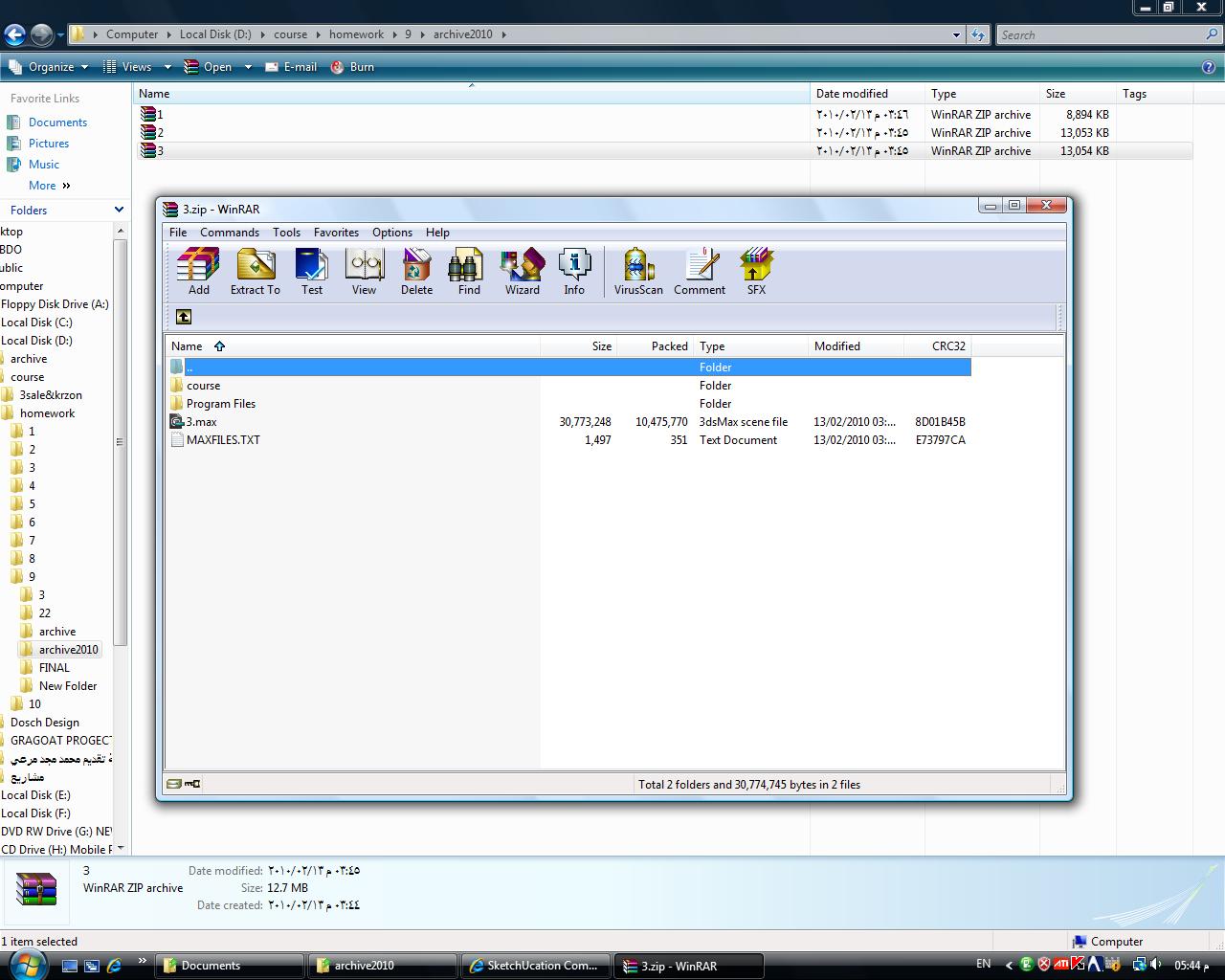
Task: Select the 3.max file icon in WinRAR
Action: 176,422
